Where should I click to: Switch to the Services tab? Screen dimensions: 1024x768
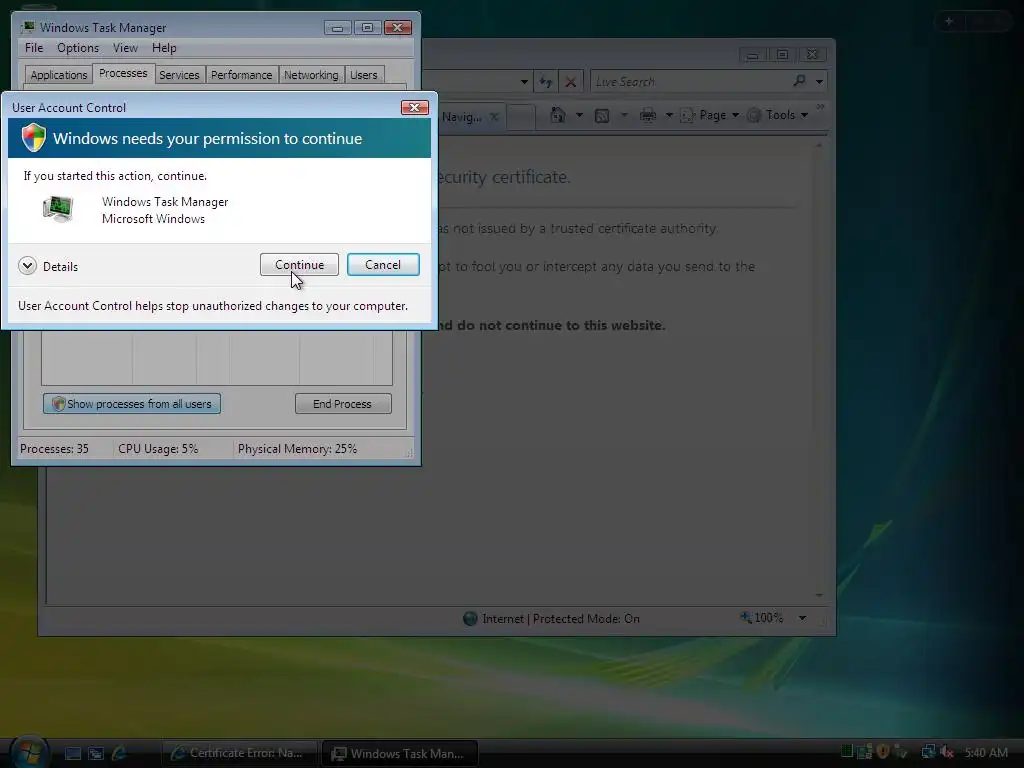pyautogui.click(x=179, y=74)
